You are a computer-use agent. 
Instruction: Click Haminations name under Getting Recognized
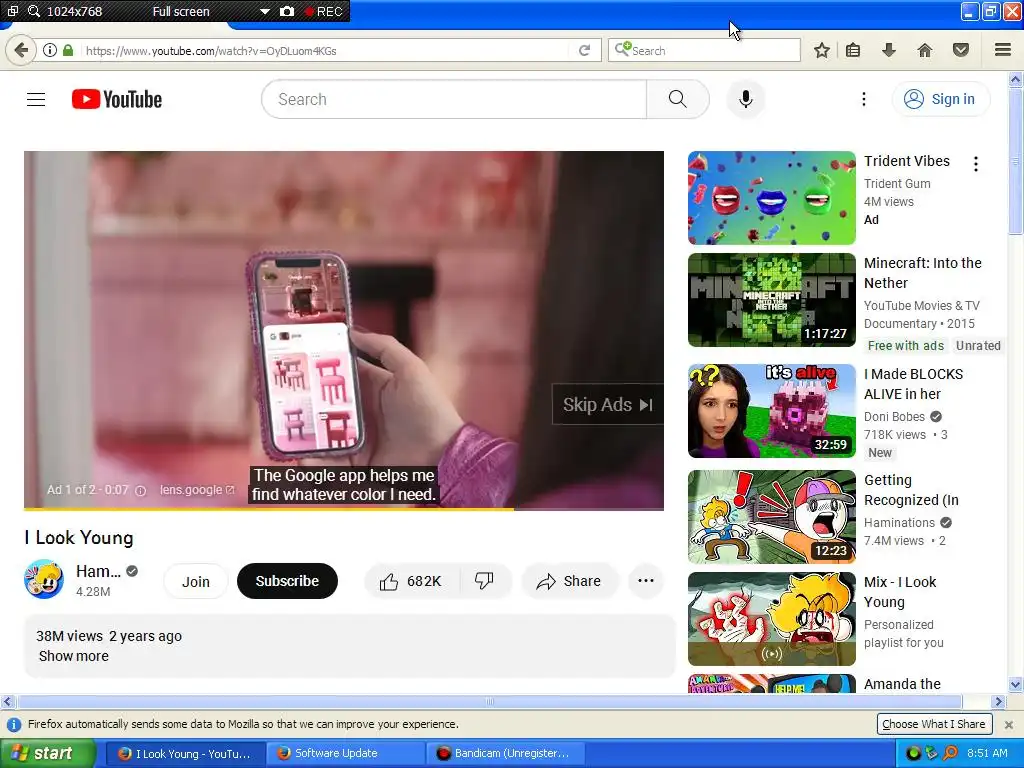(x=899, y=522)
